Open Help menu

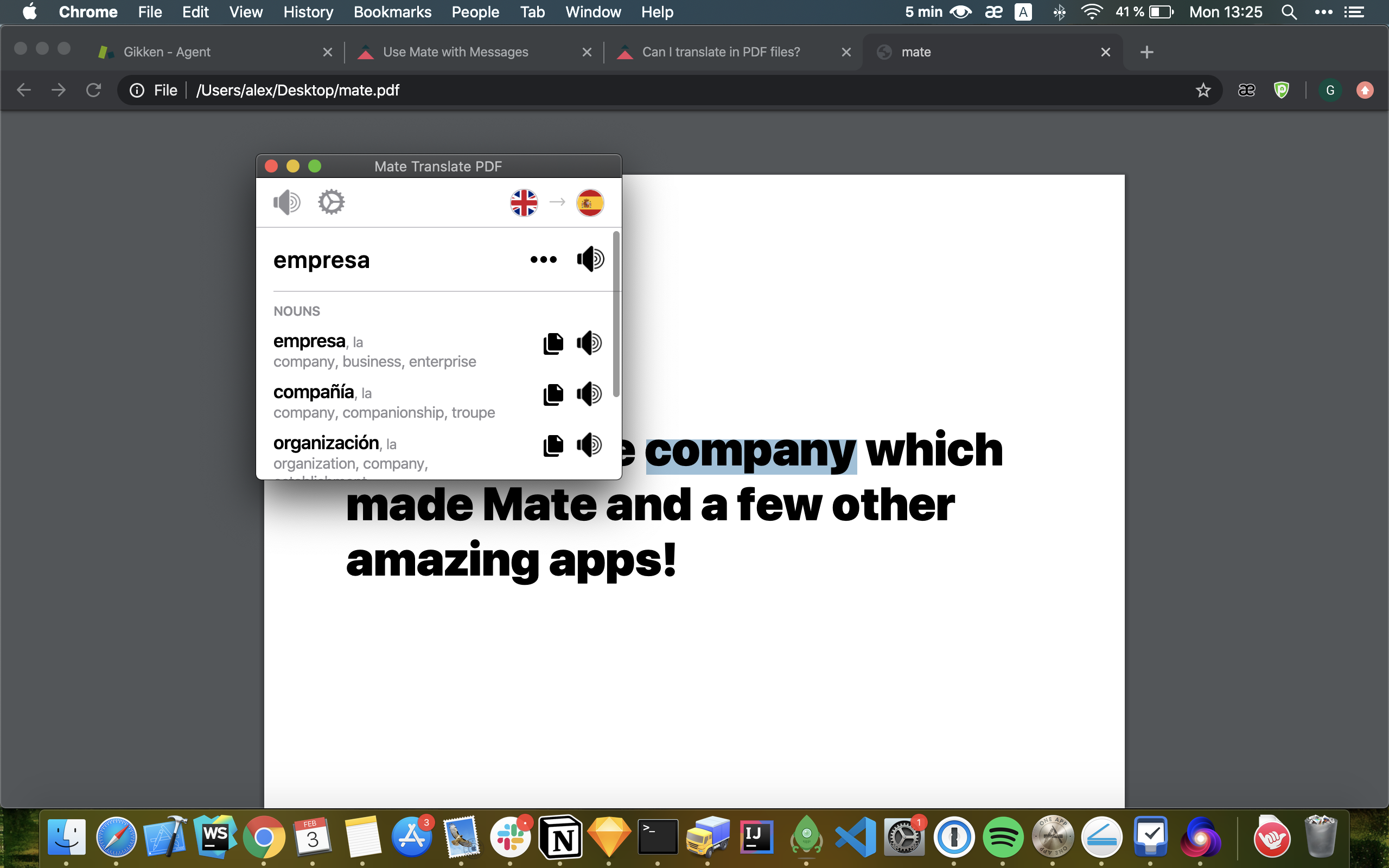[657, 12]
